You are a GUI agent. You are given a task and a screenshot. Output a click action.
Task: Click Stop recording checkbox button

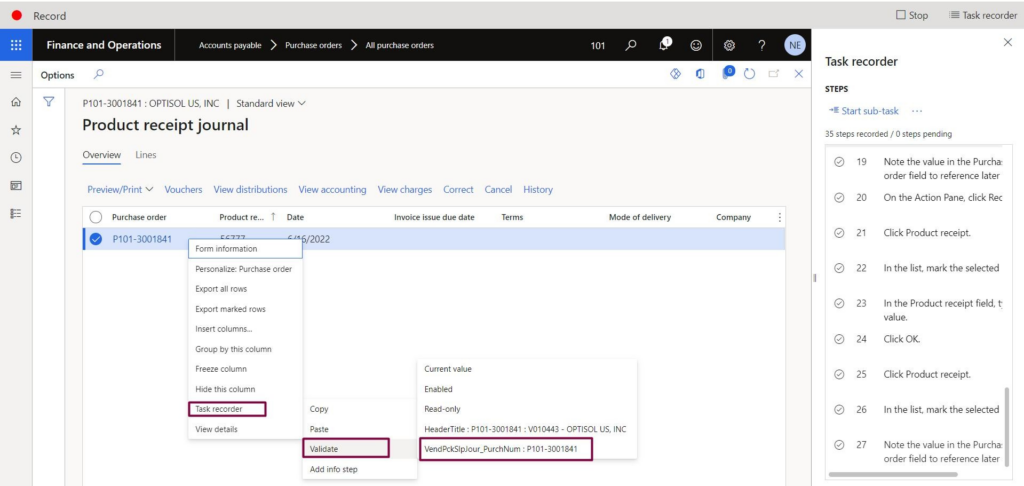(912, 15)
